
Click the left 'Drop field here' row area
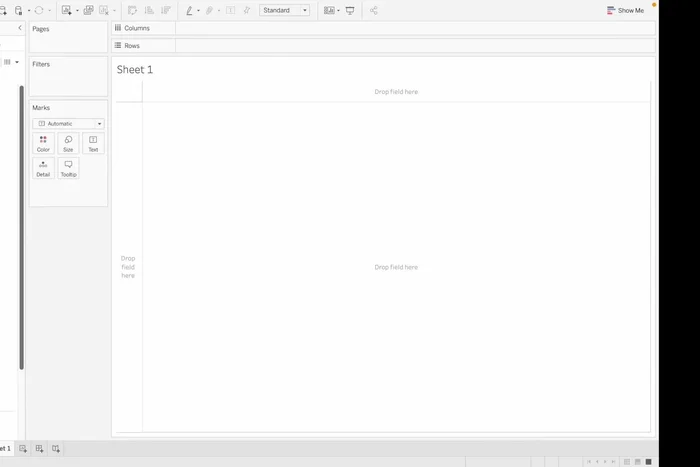[x=128, y=267]
